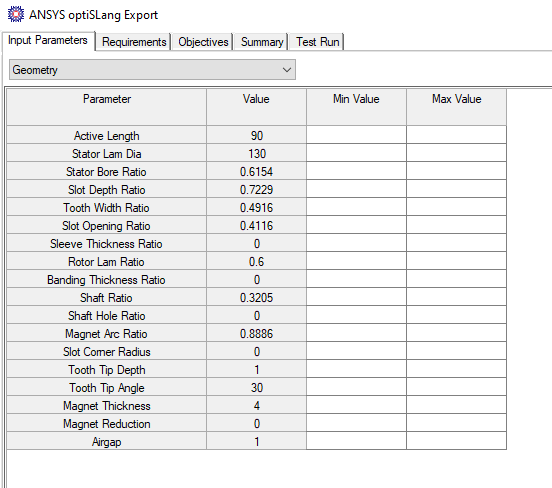
Task: Click the Max Value column header
Action: 457,107
